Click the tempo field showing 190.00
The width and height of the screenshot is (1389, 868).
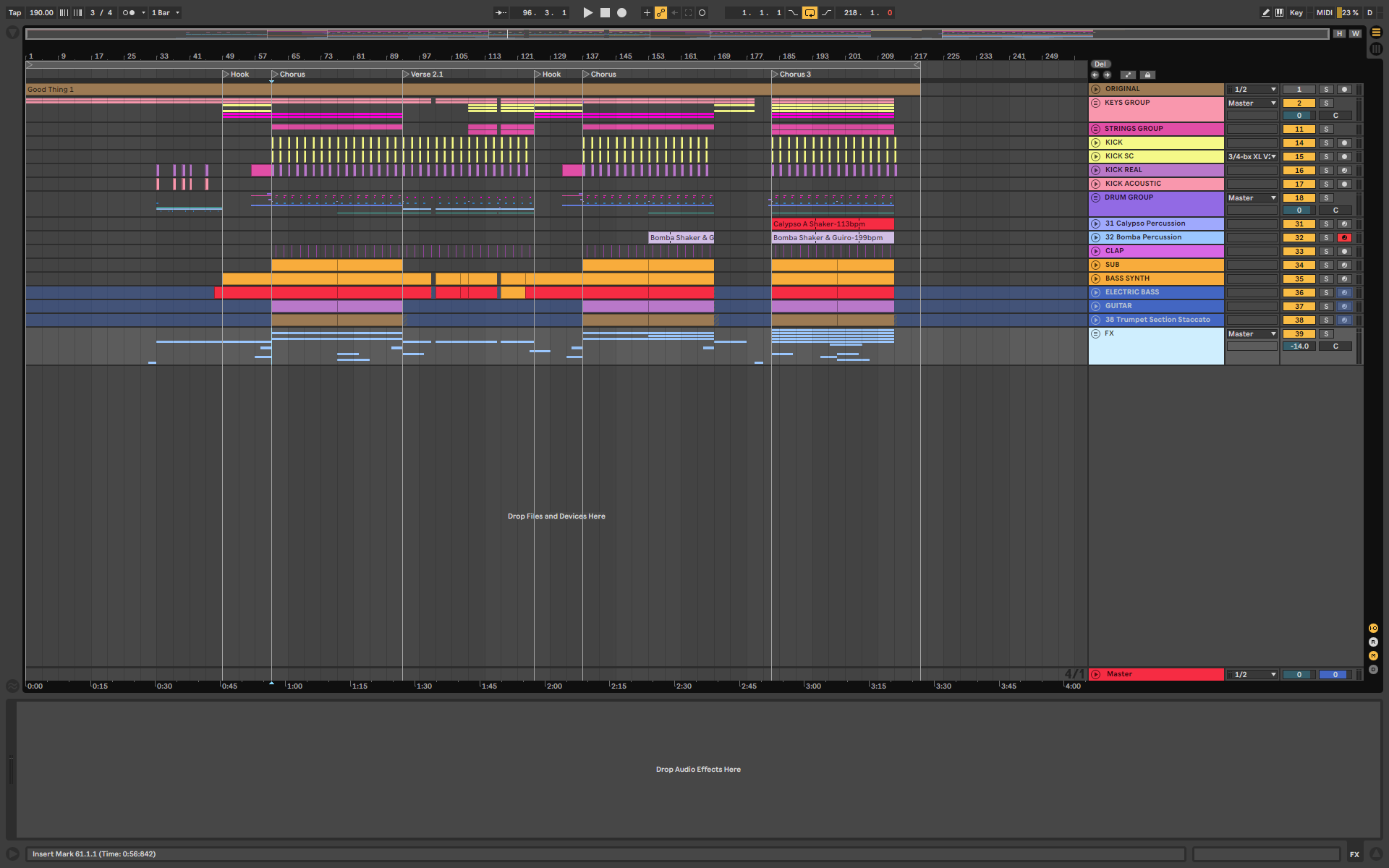(x=41, y=12)
